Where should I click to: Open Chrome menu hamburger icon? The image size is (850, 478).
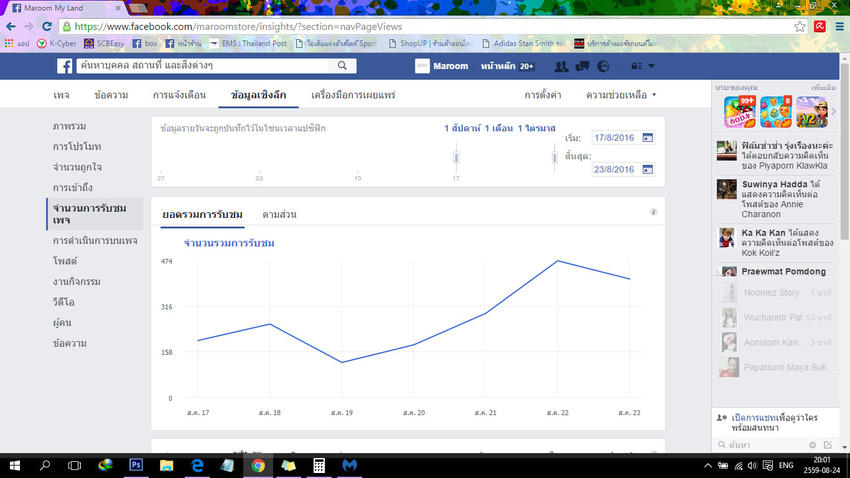click(839, 27)
